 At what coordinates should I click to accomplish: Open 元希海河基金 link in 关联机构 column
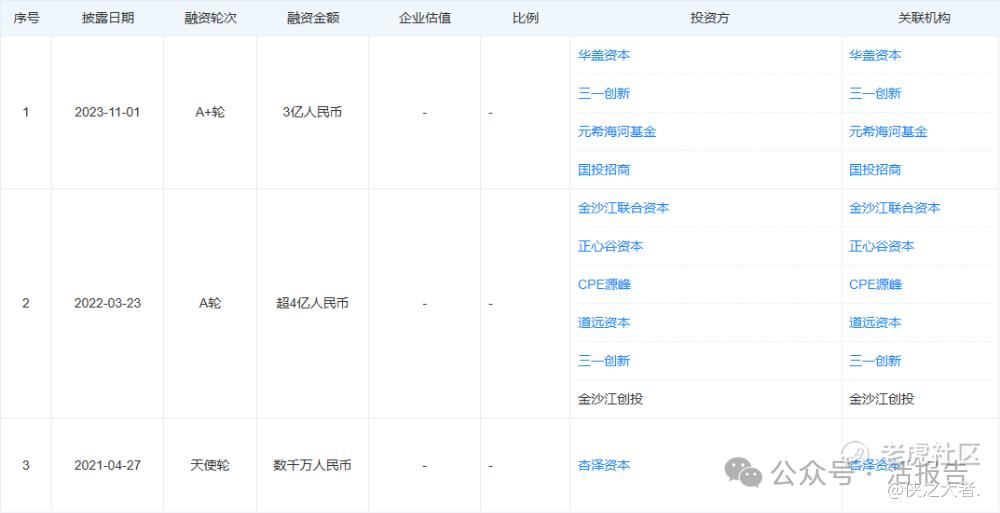pyautogui.click(x=888, y=131)
